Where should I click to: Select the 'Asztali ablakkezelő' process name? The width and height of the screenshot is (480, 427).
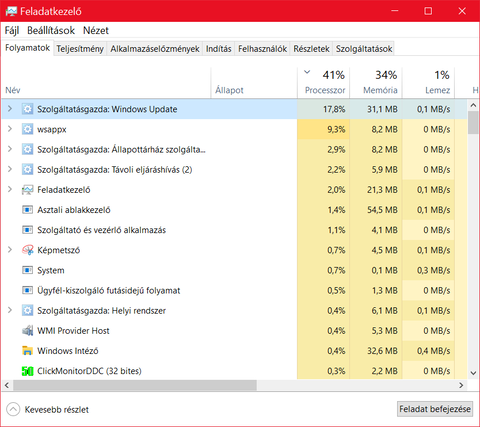pyautogui.click(x=74, y=210)
